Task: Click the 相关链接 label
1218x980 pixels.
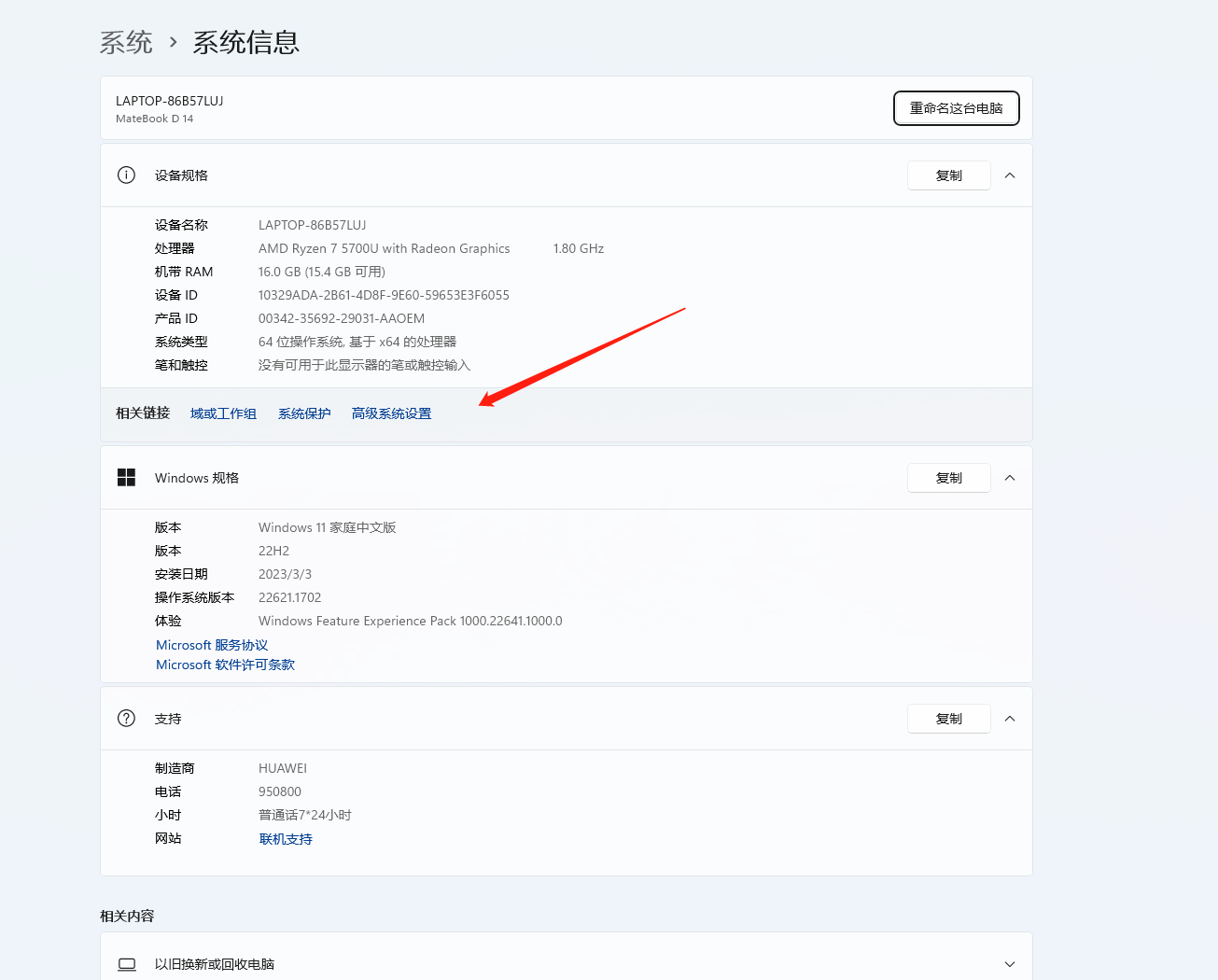Action: coord(143,413)
